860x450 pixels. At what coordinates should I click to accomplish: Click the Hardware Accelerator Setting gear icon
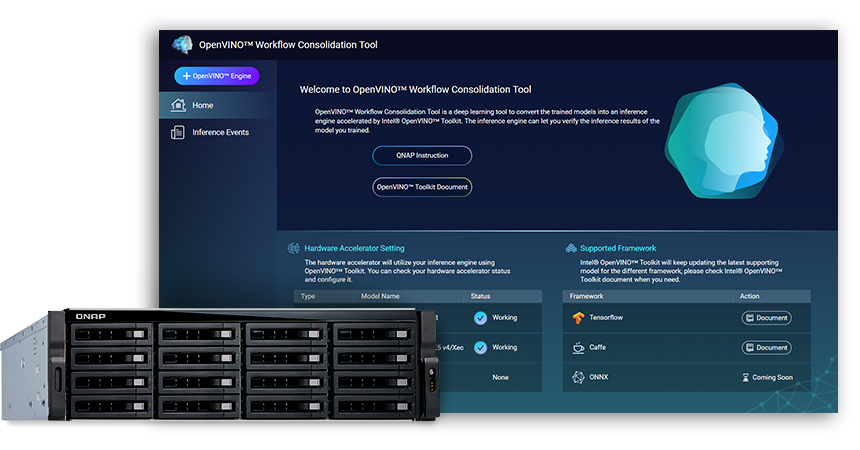[x=293, y=248]
